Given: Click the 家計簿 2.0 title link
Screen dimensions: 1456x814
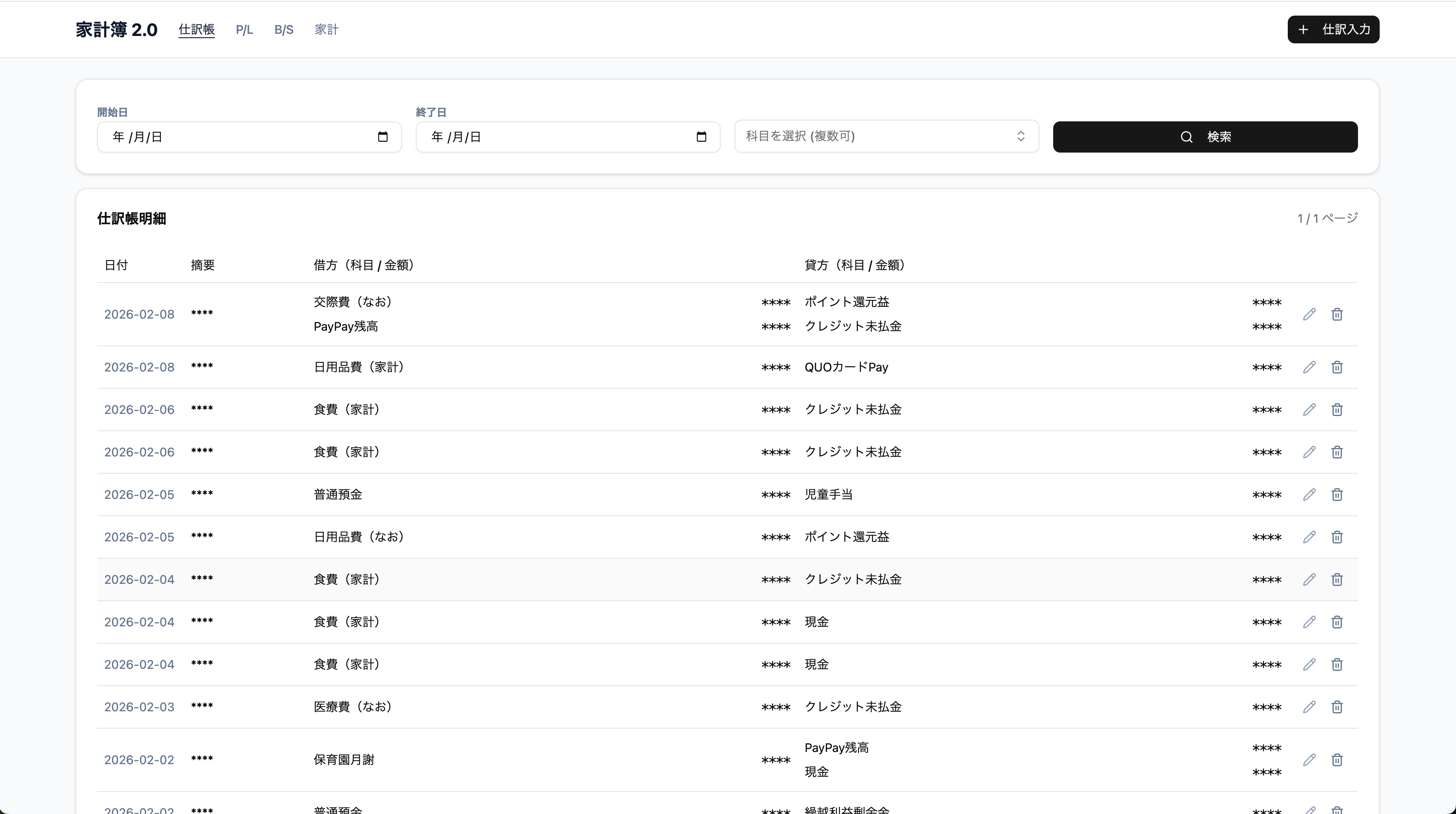Looking at the screenshot, I should point(117,29).
